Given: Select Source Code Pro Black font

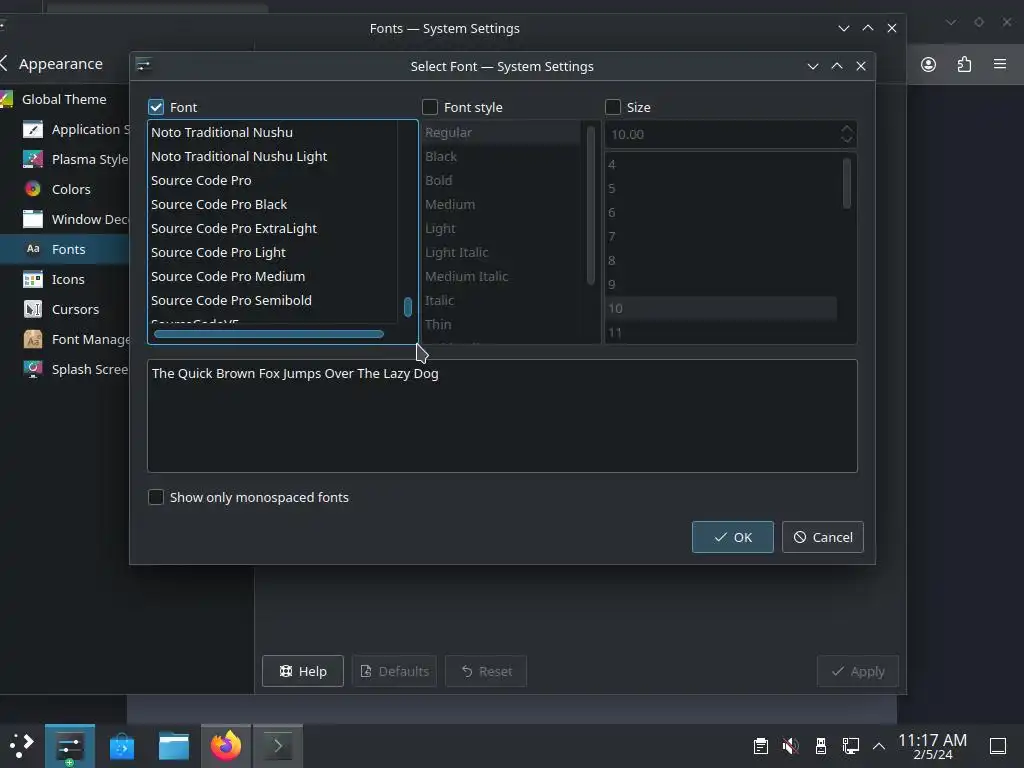Looking at the screenshot, I should [273, 204].
